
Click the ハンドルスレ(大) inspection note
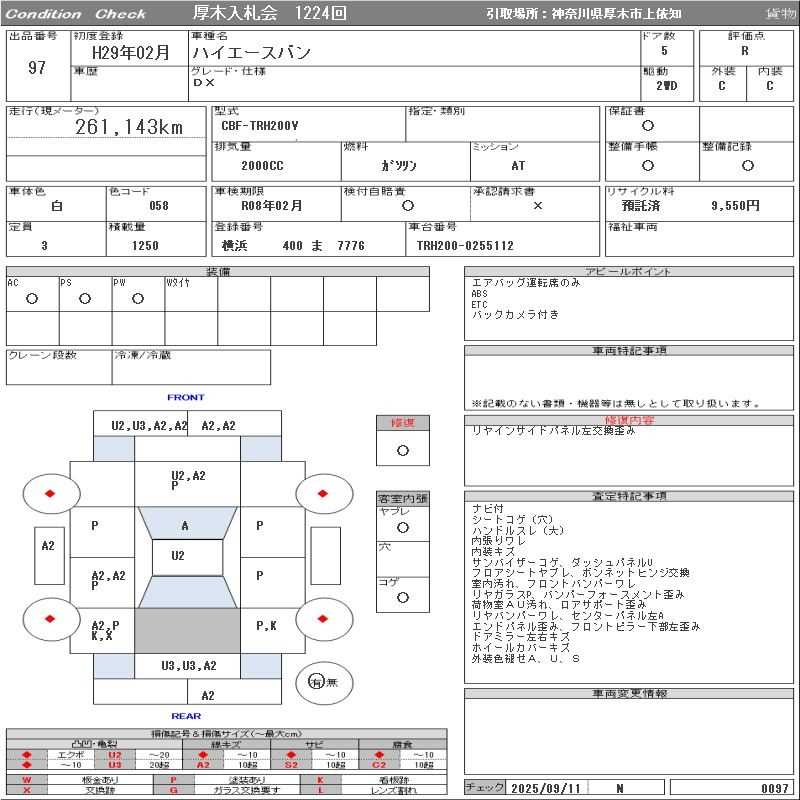(518, 530)
